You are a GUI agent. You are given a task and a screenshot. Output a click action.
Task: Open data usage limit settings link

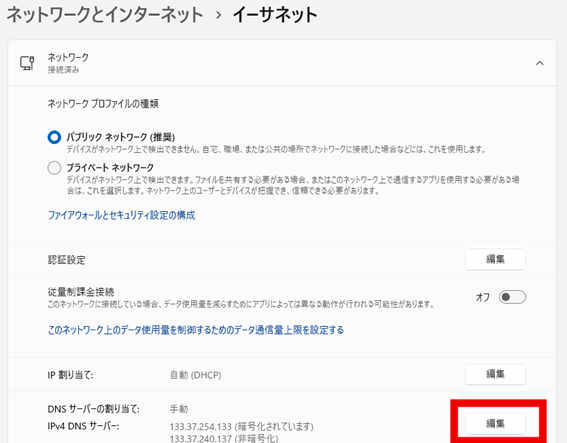click(196, 330)
